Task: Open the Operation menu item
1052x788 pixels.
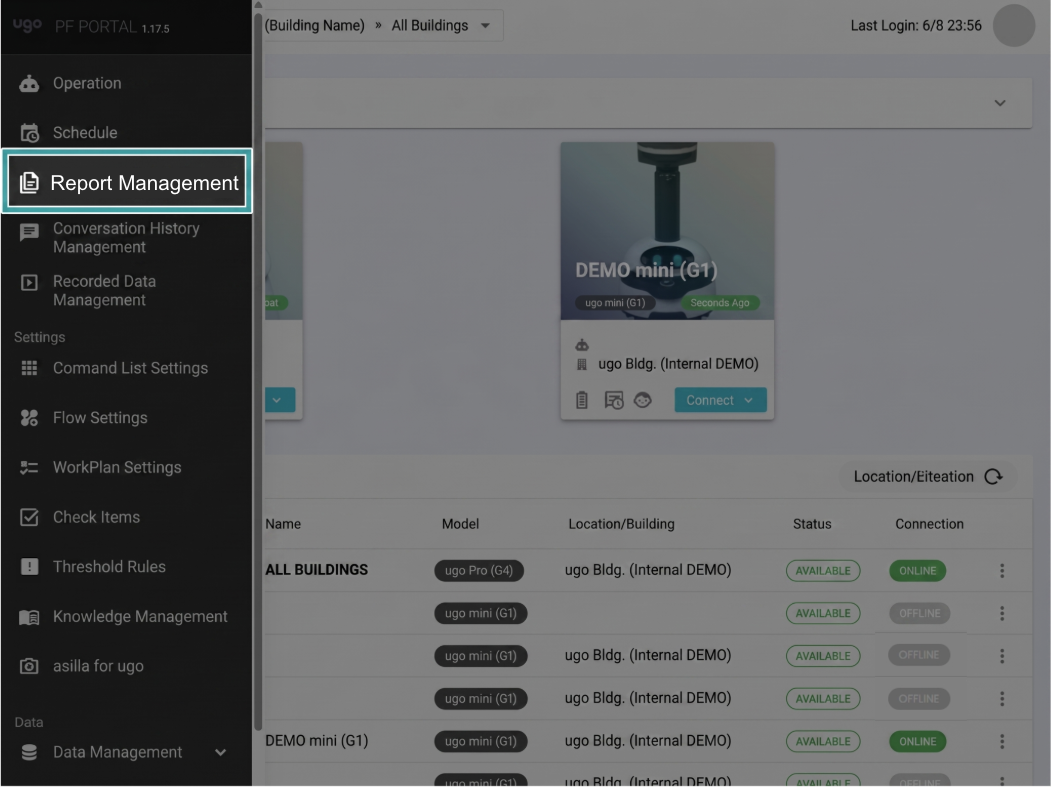Action: [x=126, y=83]
